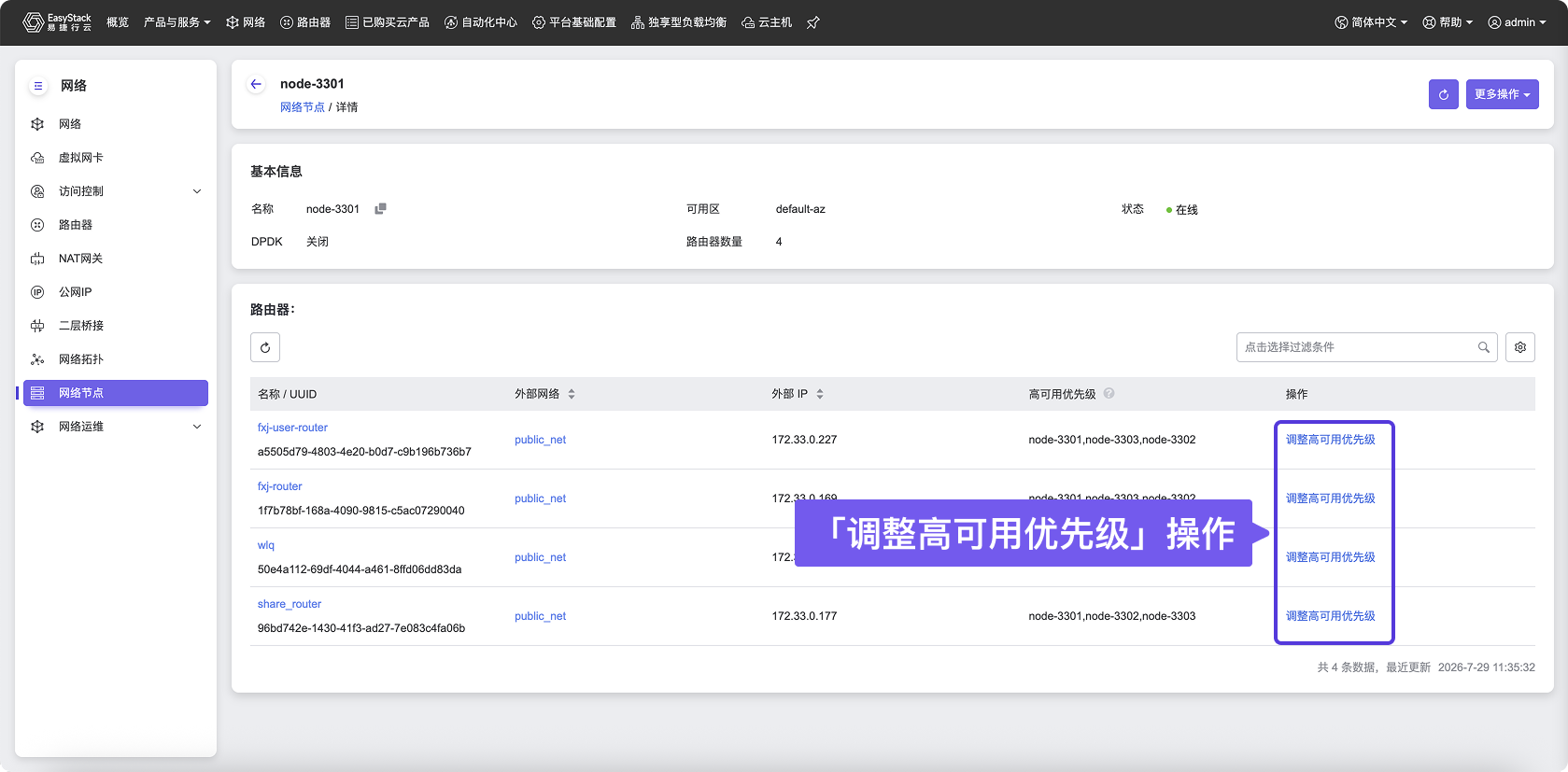The image size is (1568, 772).
Task: Open 网络节点 breadcrumb link
Action: point(303,107)
